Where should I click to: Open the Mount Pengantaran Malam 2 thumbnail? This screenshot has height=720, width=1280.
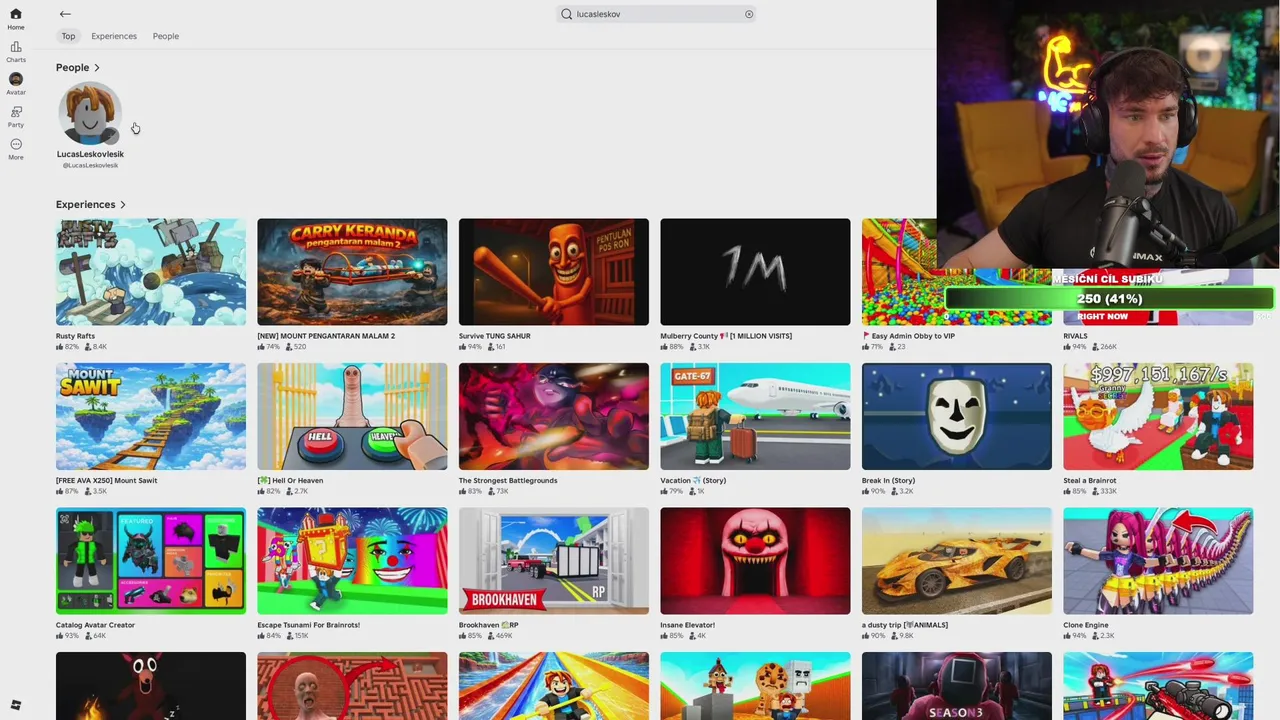pos(352,272)
